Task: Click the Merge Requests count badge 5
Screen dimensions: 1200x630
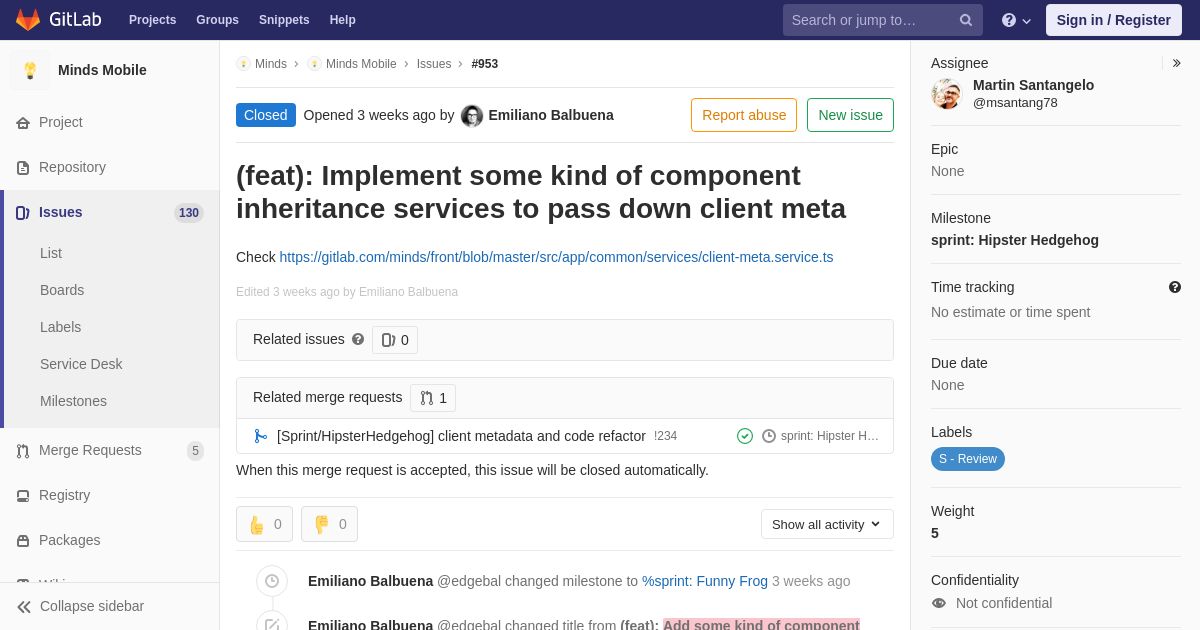Action: tap(195, 451)
